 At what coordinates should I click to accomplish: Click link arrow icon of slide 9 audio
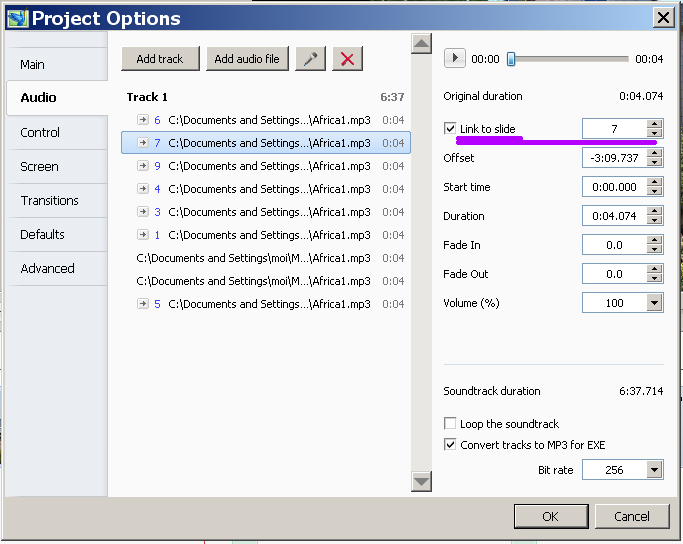[x=143, y=166]
